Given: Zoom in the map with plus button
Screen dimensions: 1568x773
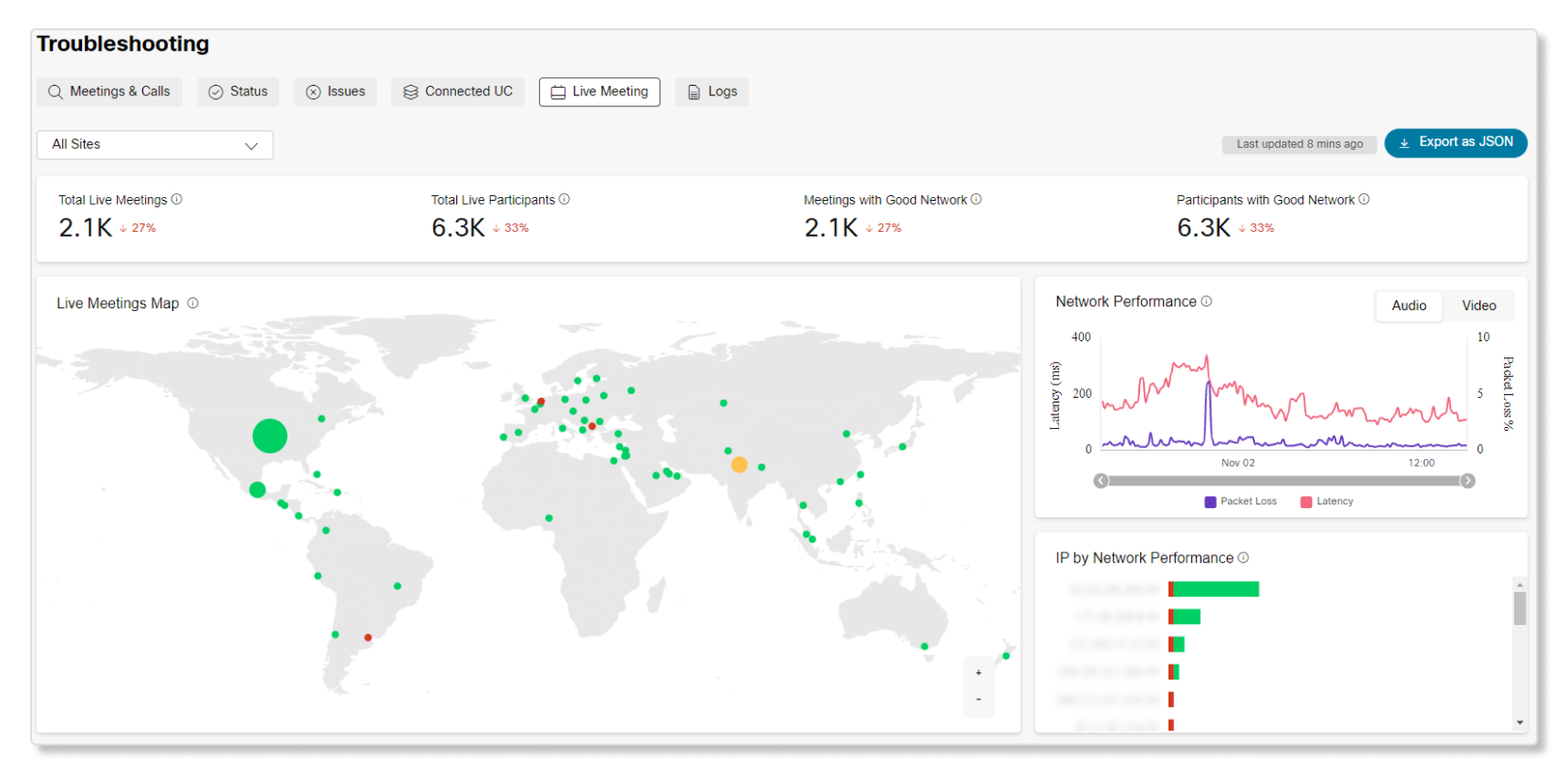Looking at the screenshot, I should [978, 673].
